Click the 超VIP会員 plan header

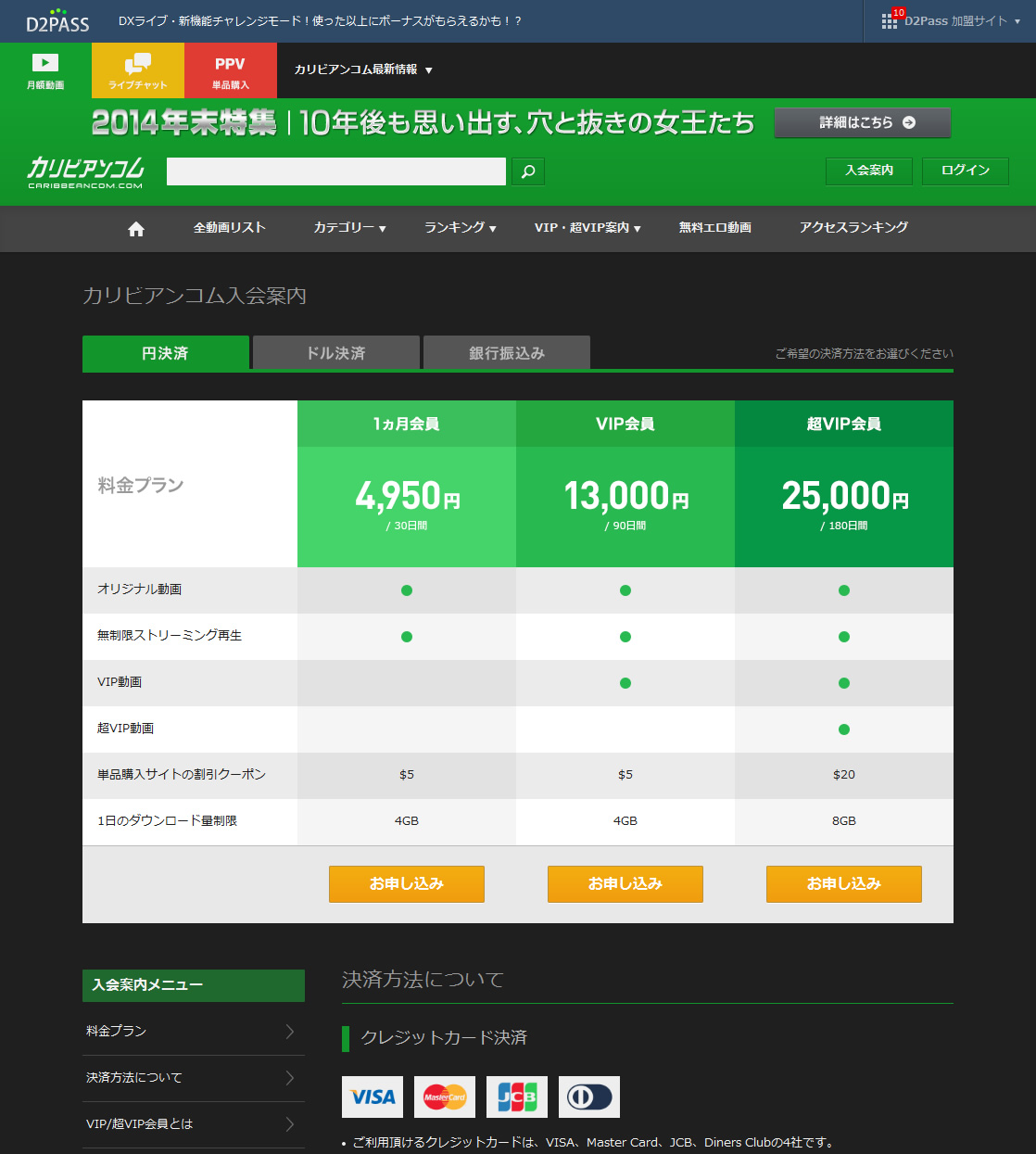(x=844, y=424)
